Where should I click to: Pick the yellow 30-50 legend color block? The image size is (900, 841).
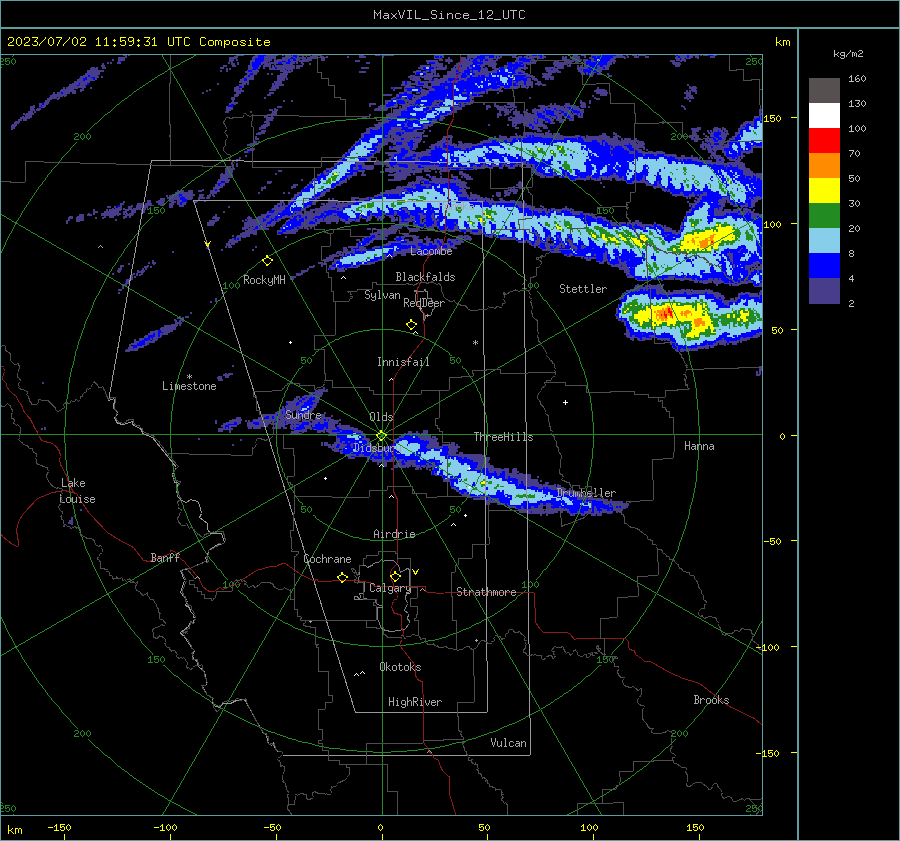point(824,191)
